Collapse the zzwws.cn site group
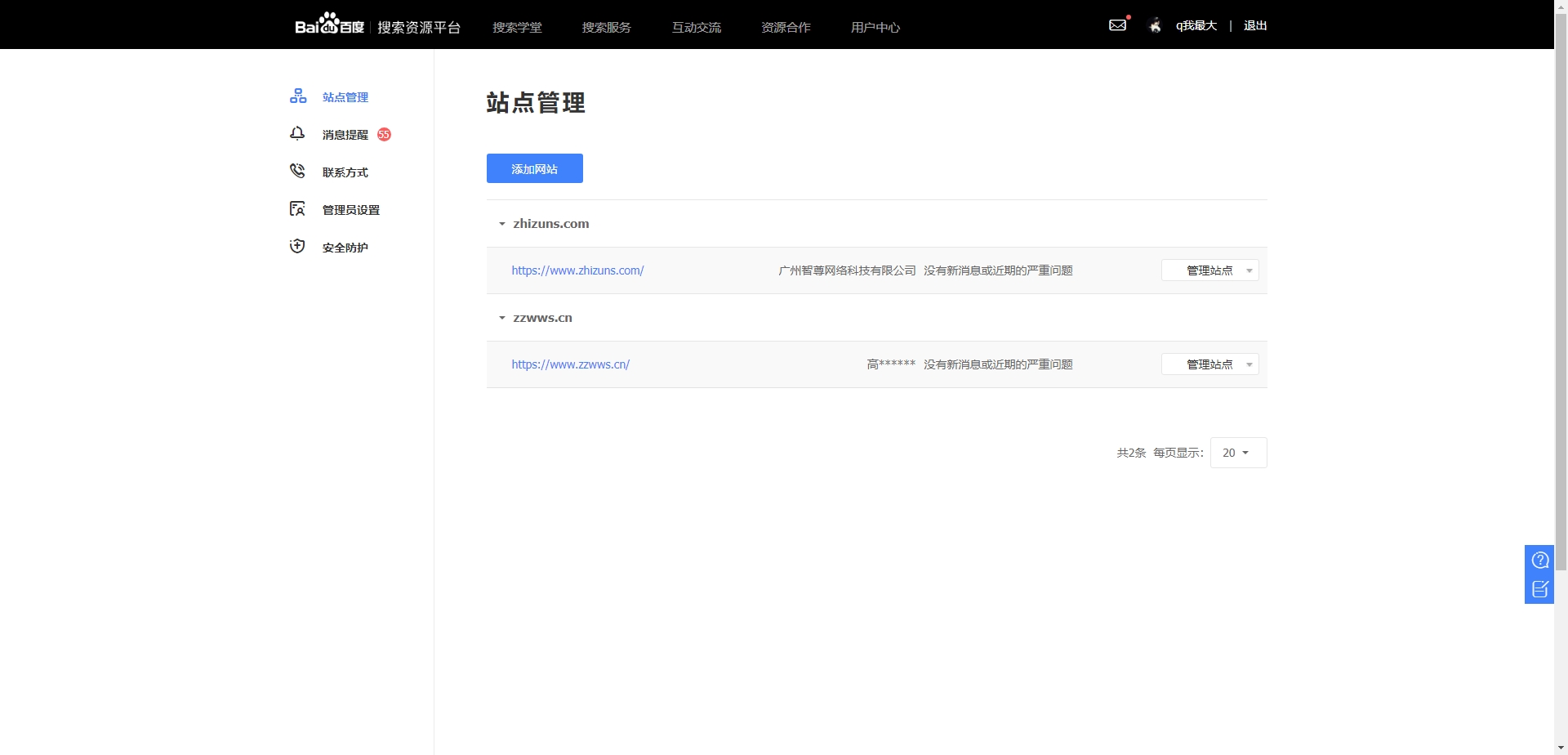This screenshot has width=1568, height=755. [502, 318]
